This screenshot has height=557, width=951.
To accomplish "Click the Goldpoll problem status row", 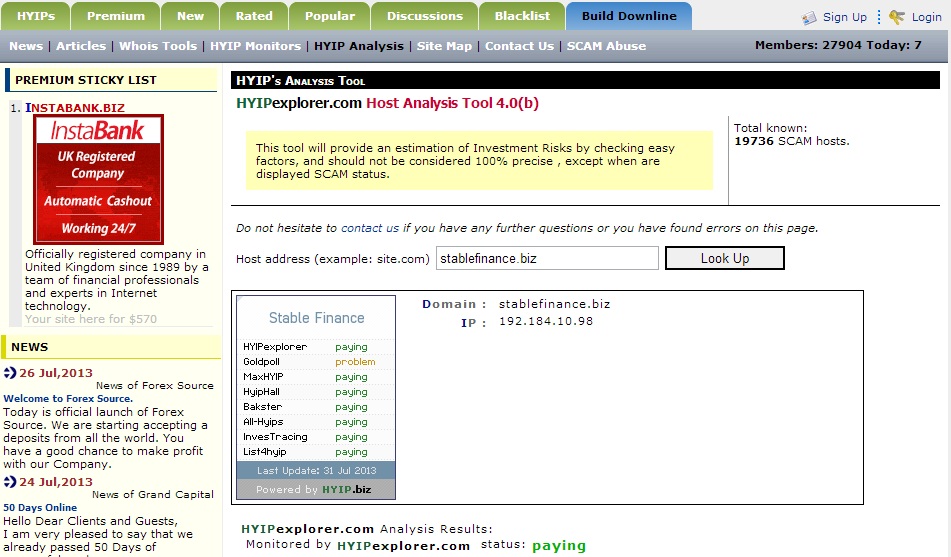I will [315, 362].
